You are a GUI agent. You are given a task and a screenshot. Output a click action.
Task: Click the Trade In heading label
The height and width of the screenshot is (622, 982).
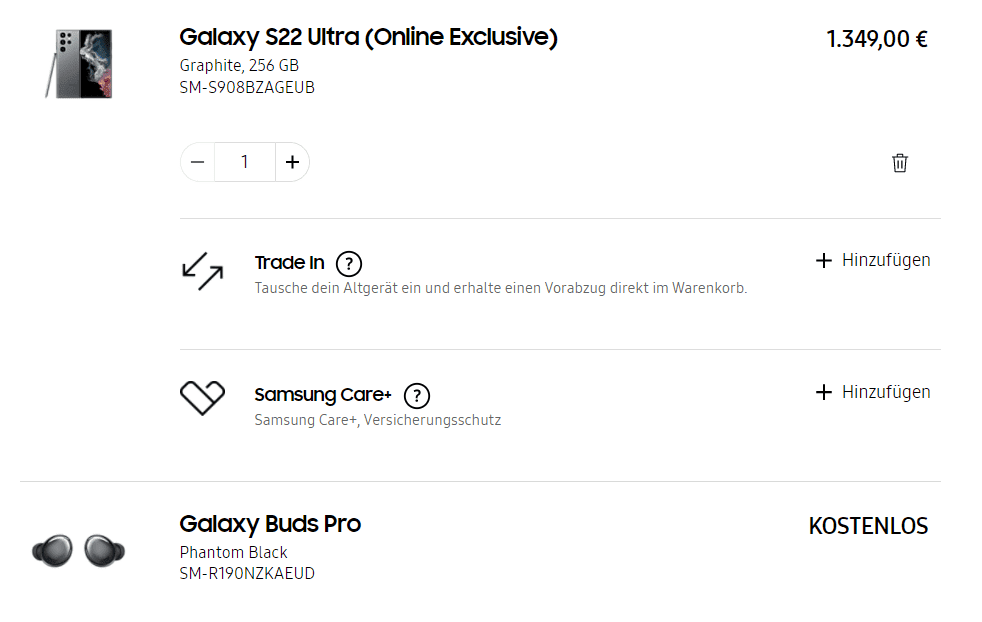point(289,263)
